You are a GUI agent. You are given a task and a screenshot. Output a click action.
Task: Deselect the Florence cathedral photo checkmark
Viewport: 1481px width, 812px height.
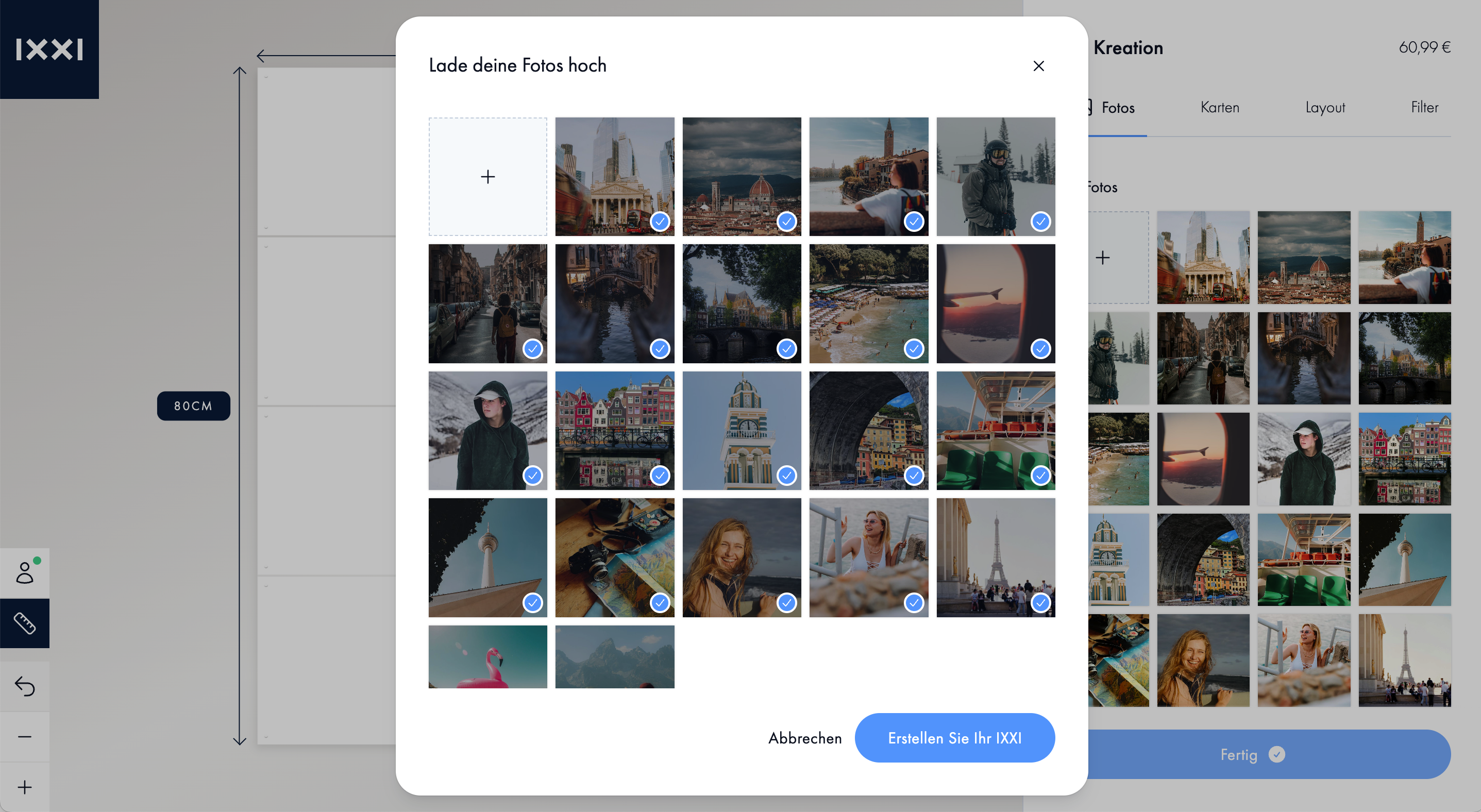point(786,221)
